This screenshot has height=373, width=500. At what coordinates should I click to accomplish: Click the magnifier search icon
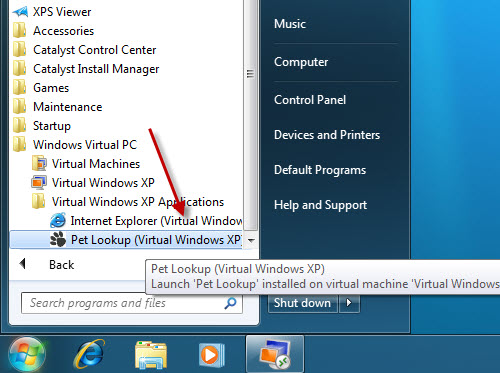coord(230,303)
